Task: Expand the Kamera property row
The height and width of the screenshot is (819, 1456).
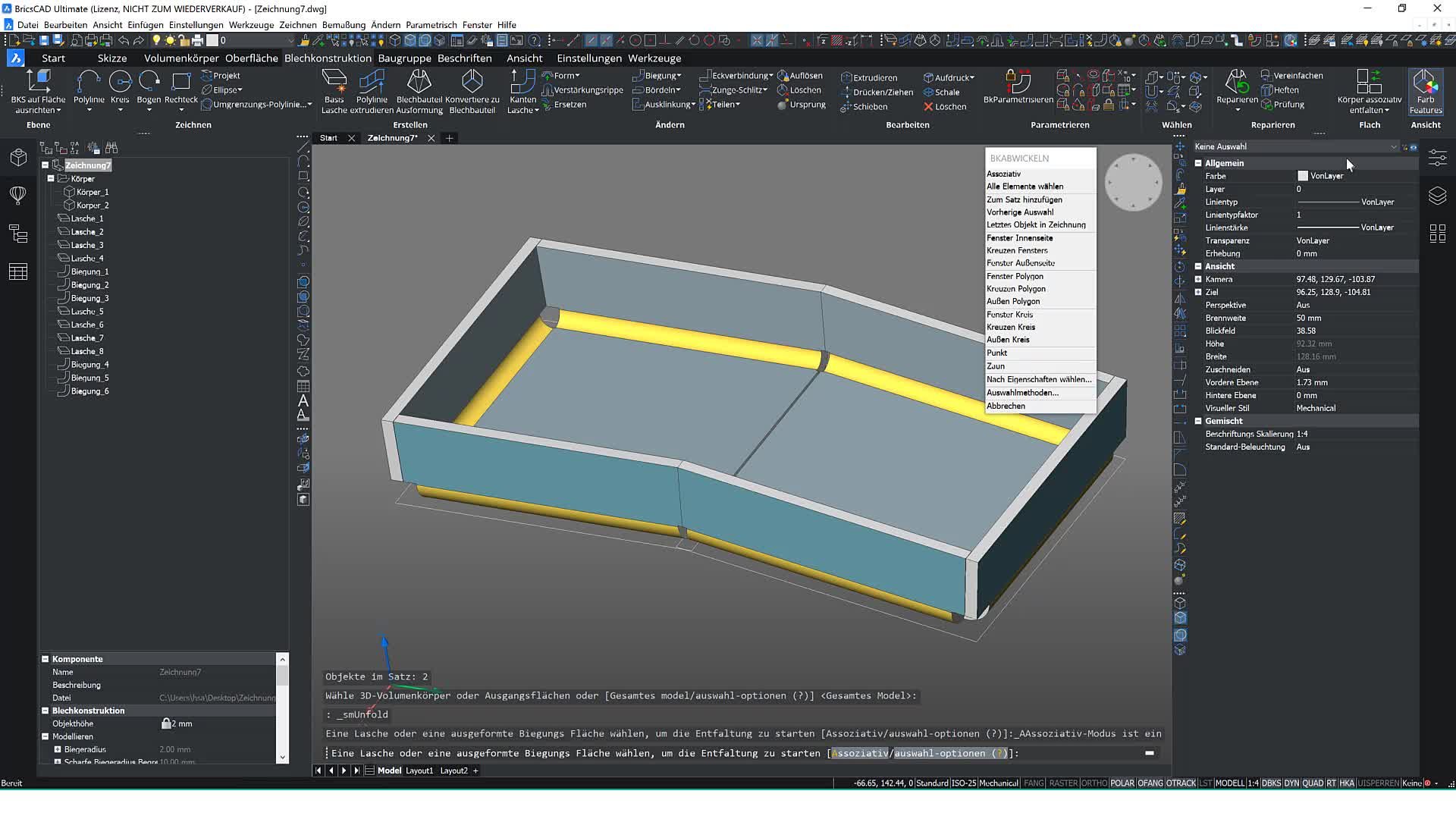Action: click(1198, 279)
